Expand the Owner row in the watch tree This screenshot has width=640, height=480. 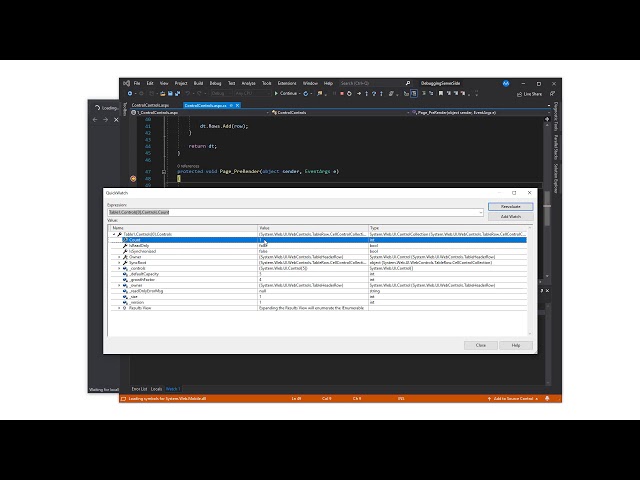(x=118, y=257)
